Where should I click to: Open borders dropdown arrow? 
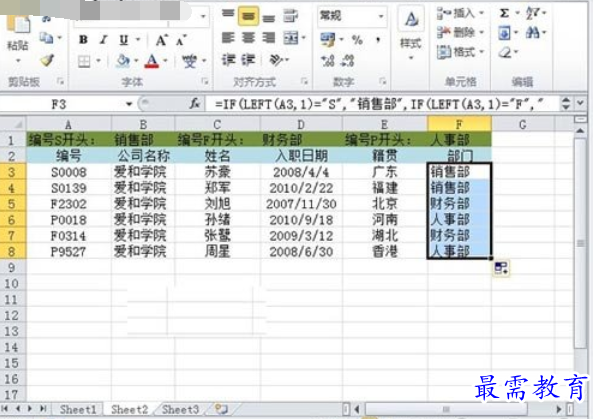98,60
